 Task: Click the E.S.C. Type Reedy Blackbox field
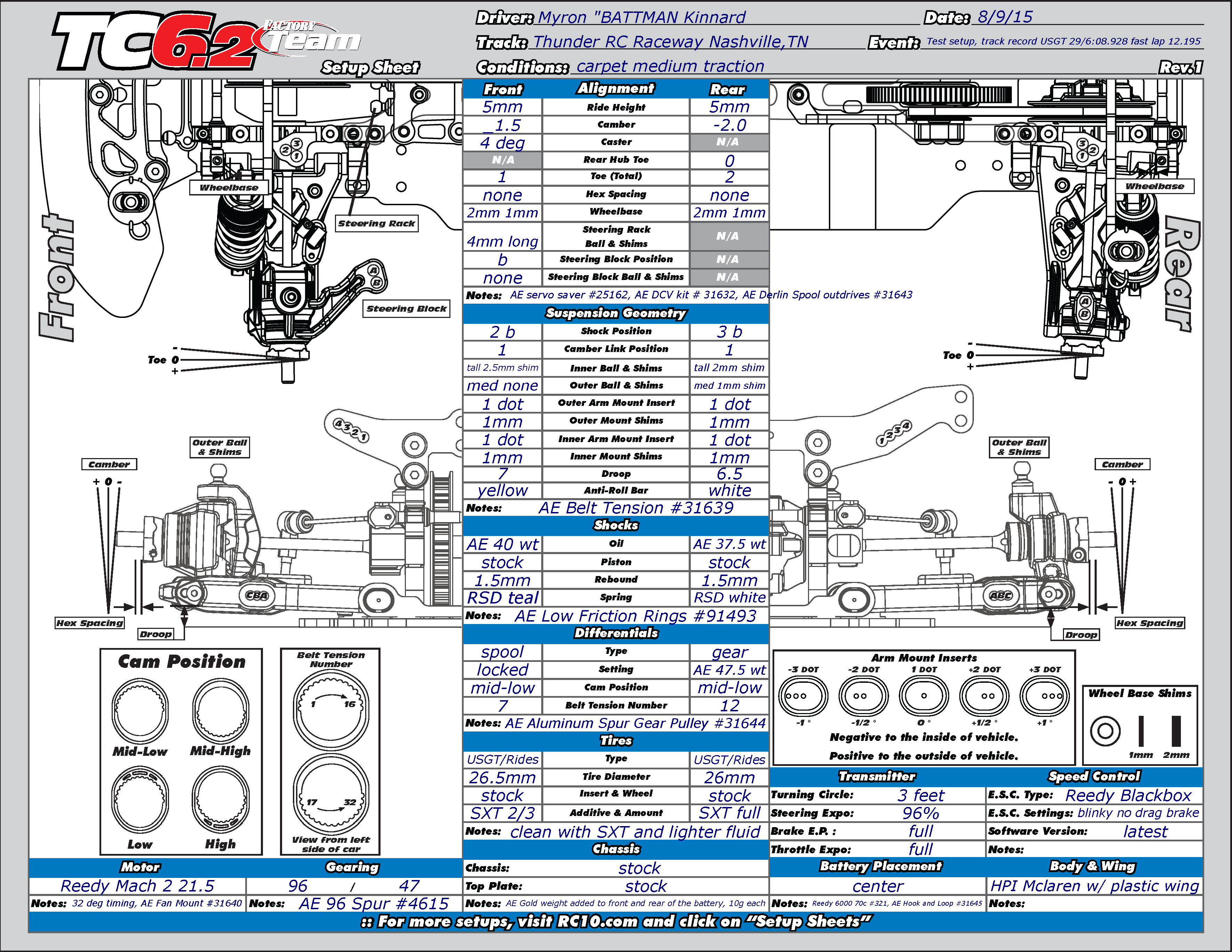[x=1128, y=795]
